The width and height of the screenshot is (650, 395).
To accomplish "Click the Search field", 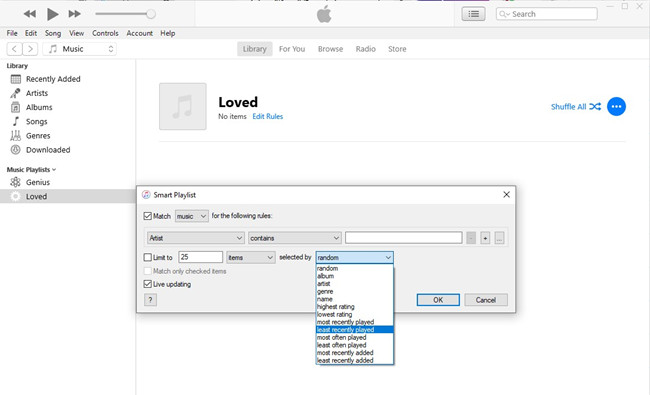I will point(546,14).
